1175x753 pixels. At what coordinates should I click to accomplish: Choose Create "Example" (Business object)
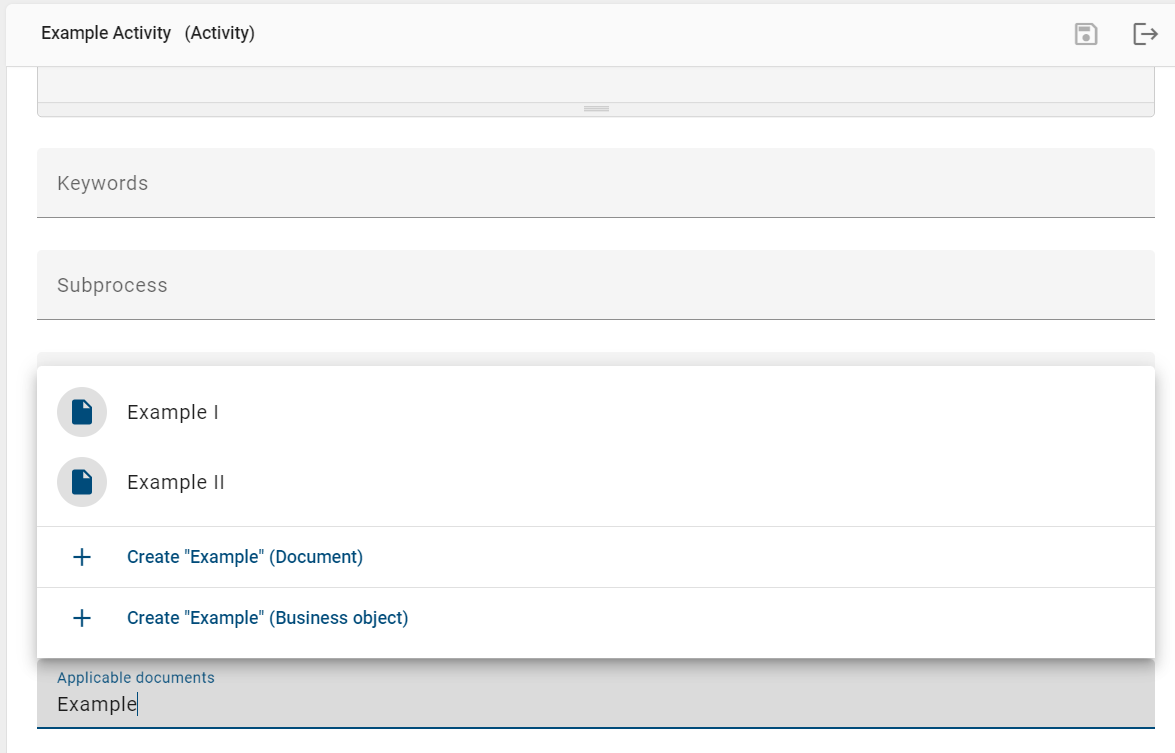(267, 617)
